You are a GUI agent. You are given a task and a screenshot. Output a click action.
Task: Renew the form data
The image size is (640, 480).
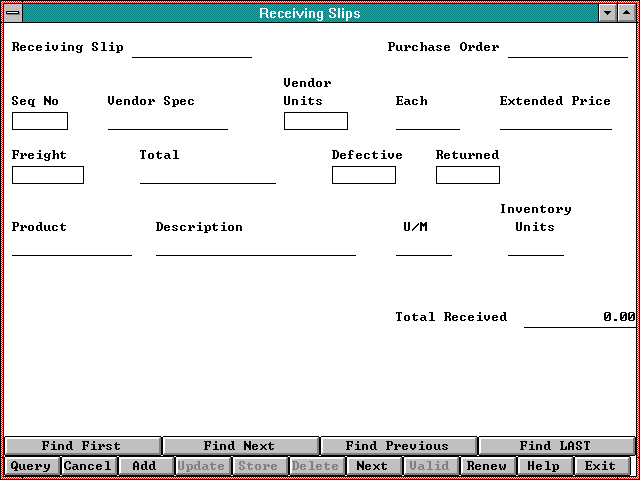click(x=487, y=466)
